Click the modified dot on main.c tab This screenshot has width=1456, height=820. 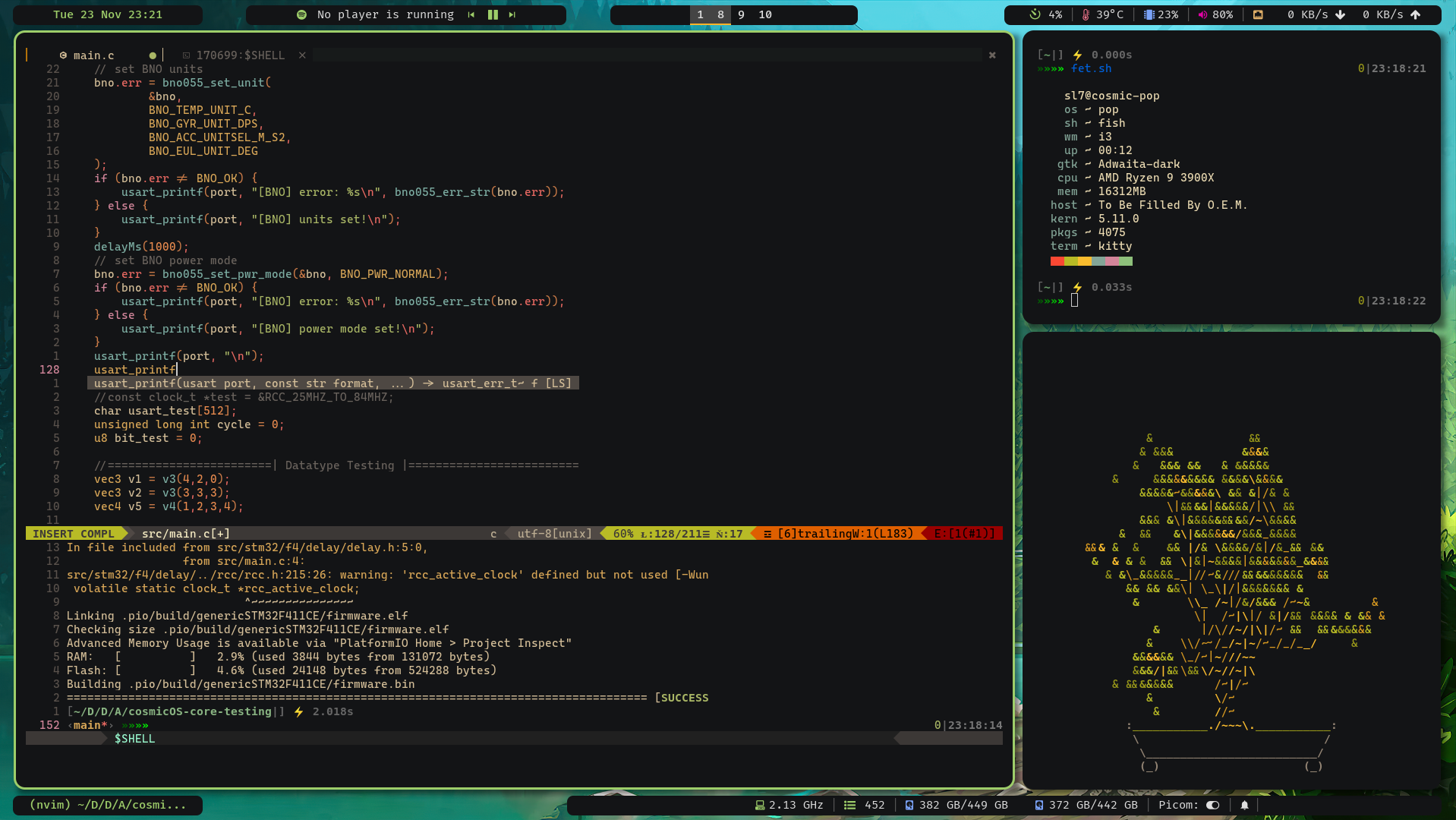pos(153,55)
